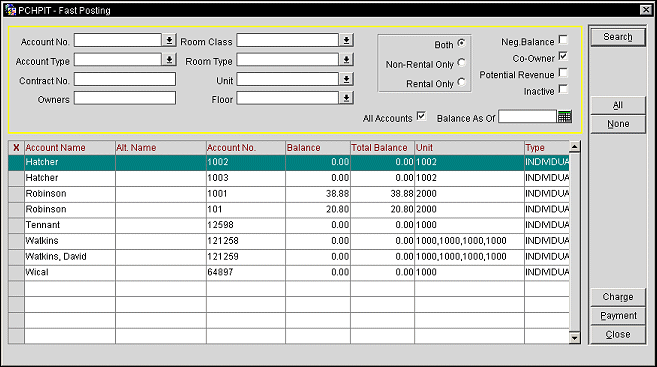Image resolution: width=657 pixels, height=367 pixels.
Task: Select the Watkins row name cell
Action: pyautogui.click(x=70, y=241)
